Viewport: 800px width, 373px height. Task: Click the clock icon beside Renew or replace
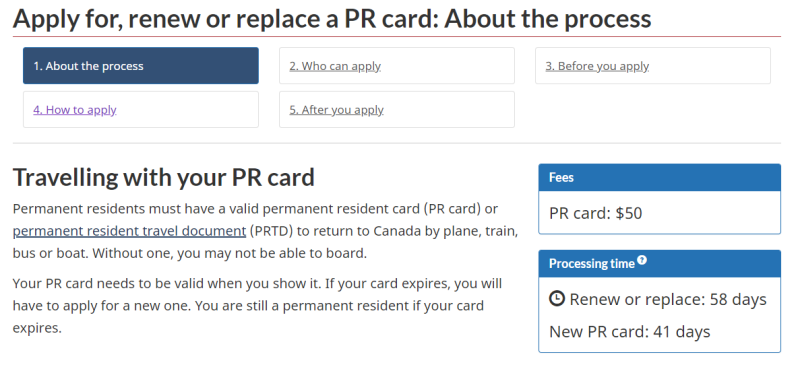pyautogui.click(x=557, y=299)
